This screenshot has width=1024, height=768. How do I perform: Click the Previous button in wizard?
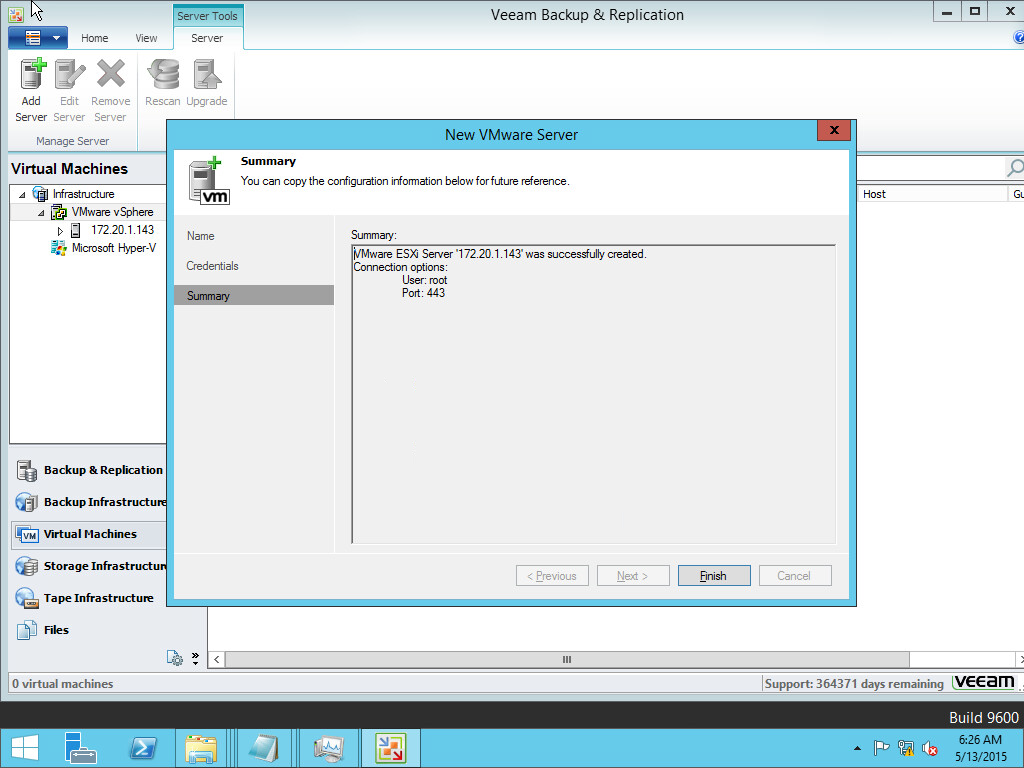click(552, 575)
